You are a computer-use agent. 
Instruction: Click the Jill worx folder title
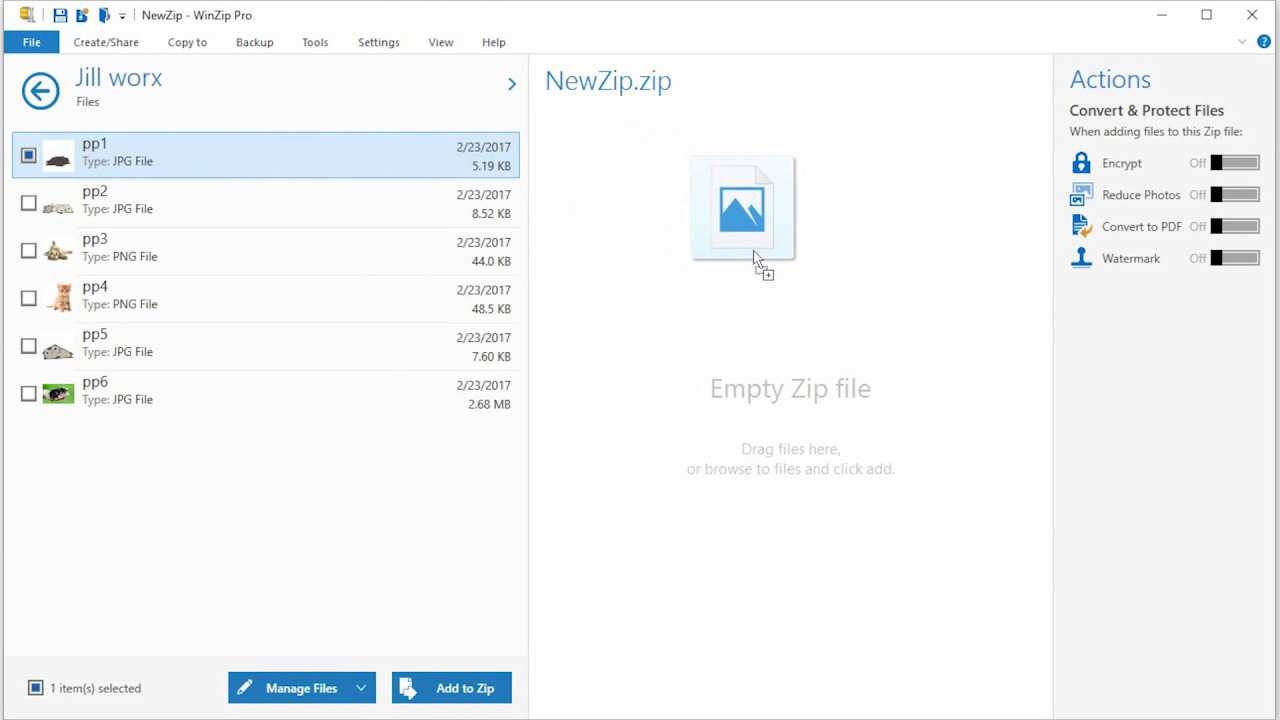point(119,78)
